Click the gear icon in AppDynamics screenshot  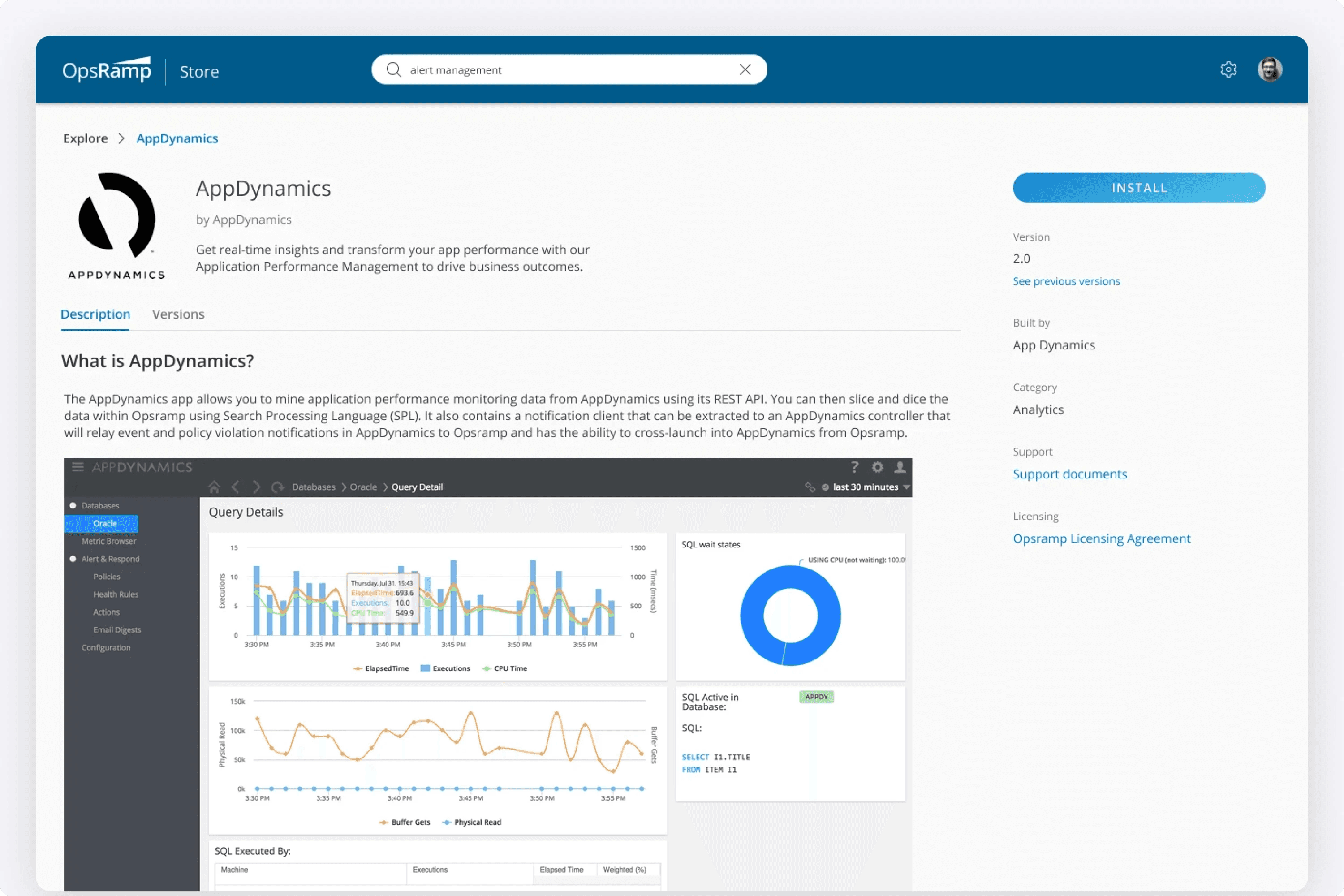click(878, 467)
